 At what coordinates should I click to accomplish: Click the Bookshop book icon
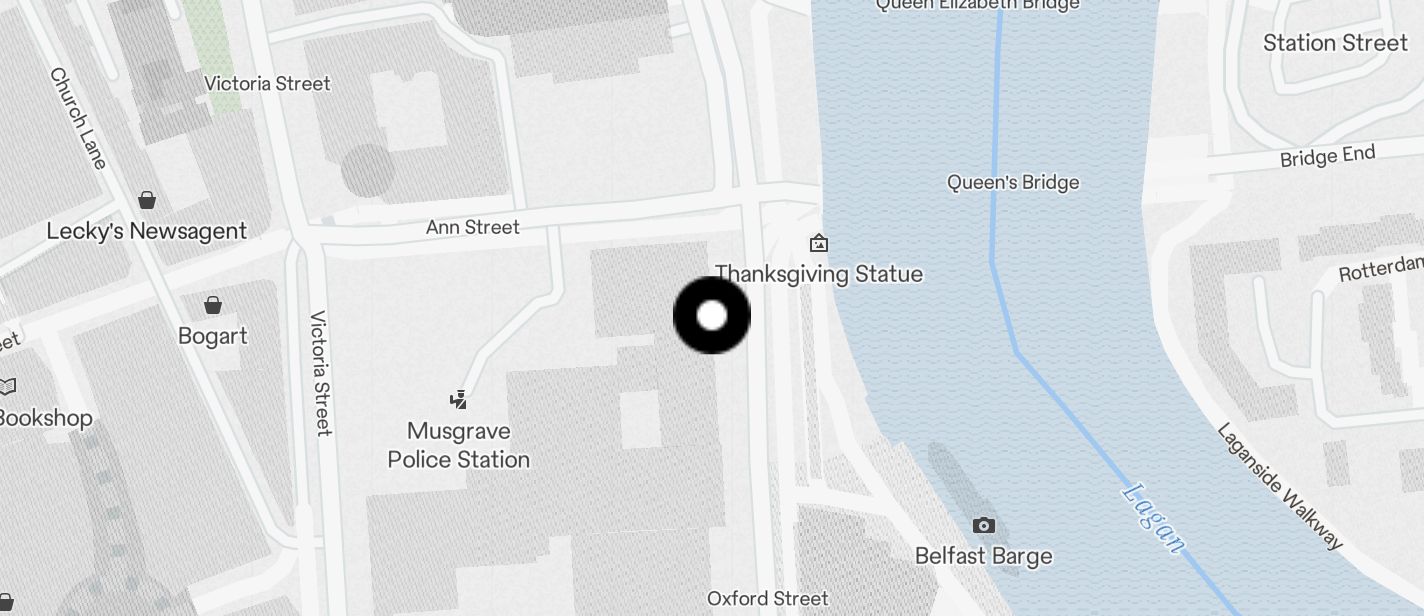click(x=7, y=386)
